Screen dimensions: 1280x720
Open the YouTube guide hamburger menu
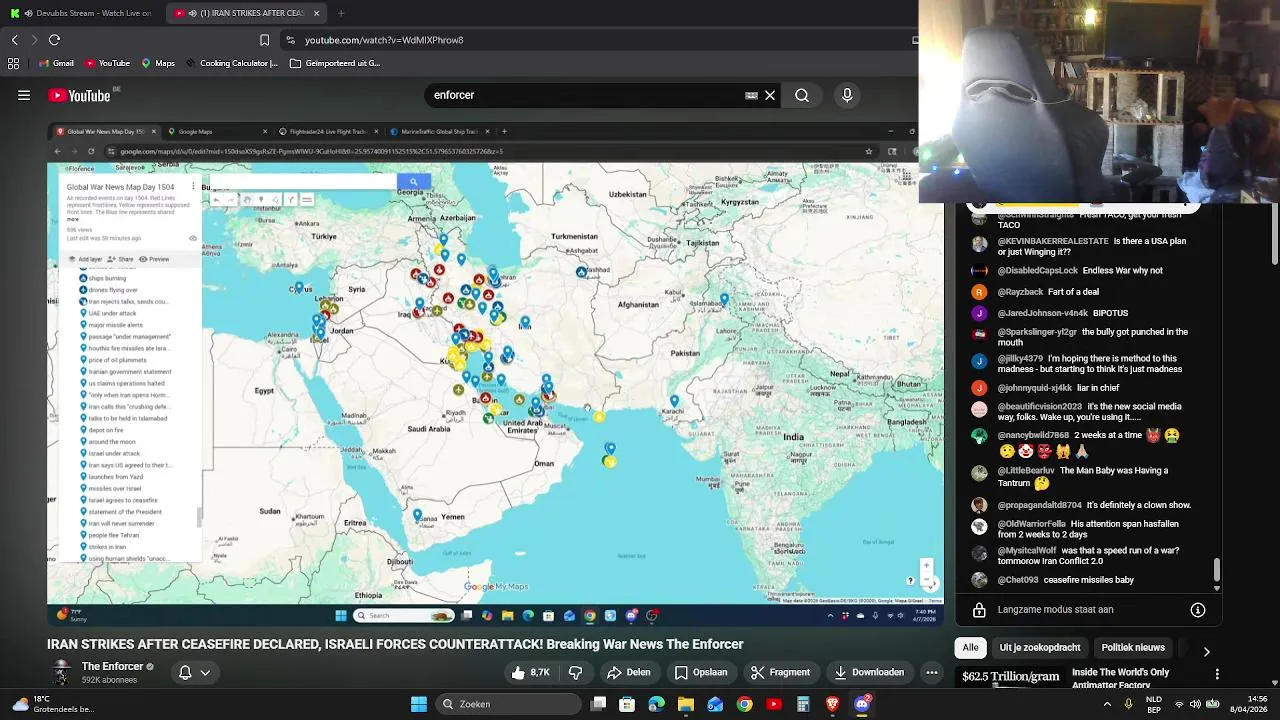click(24, 95)
